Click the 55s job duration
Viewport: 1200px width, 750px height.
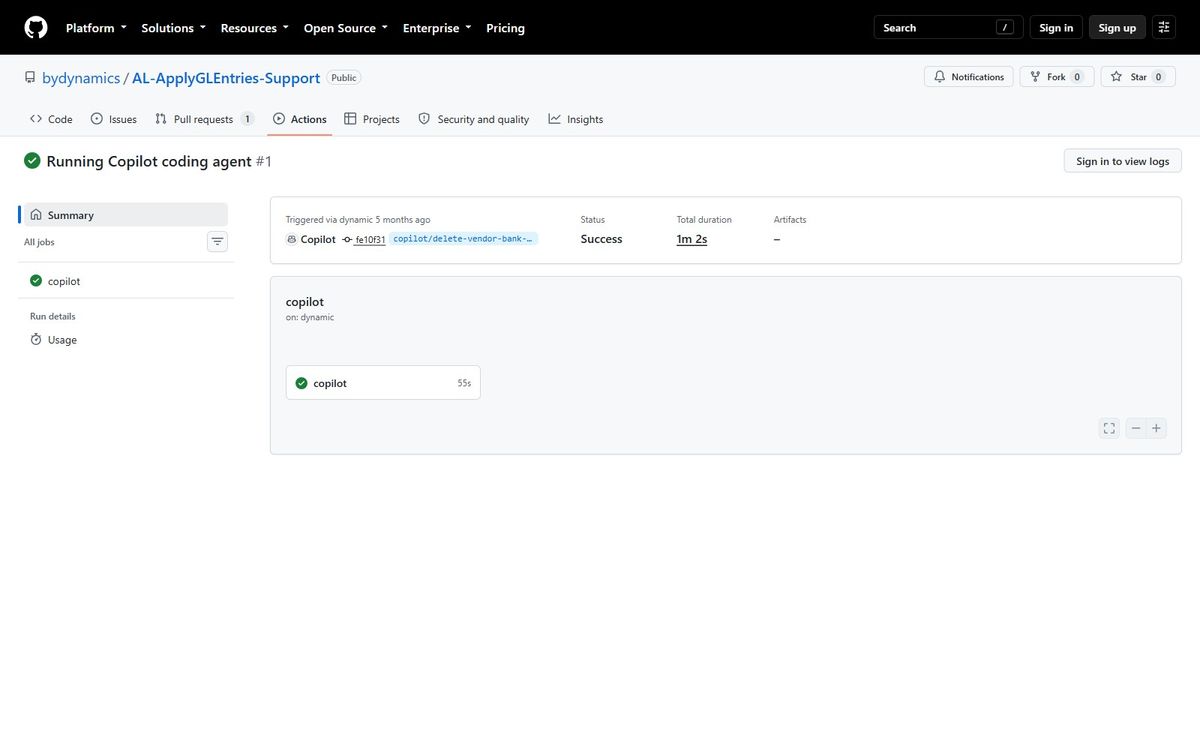coord(464,383)
